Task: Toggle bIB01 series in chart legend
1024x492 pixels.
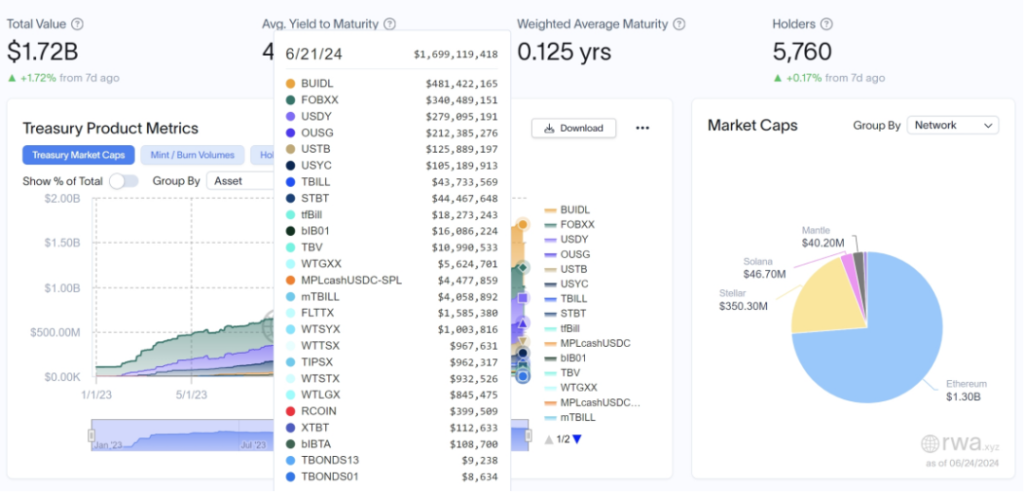Action: (565, 357)
